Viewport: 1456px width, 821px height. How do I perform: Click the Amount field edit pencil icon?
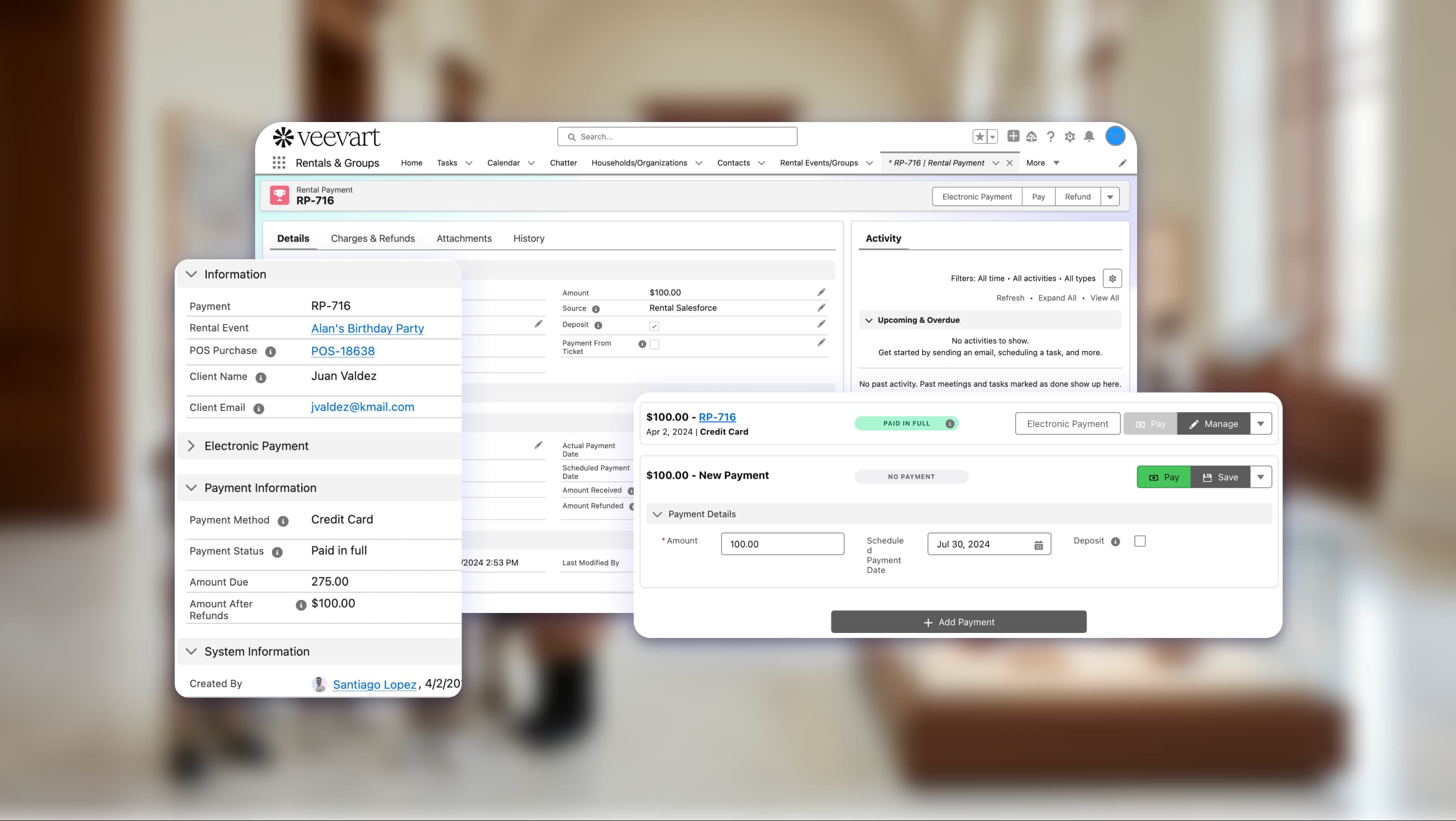coord(821,292)
